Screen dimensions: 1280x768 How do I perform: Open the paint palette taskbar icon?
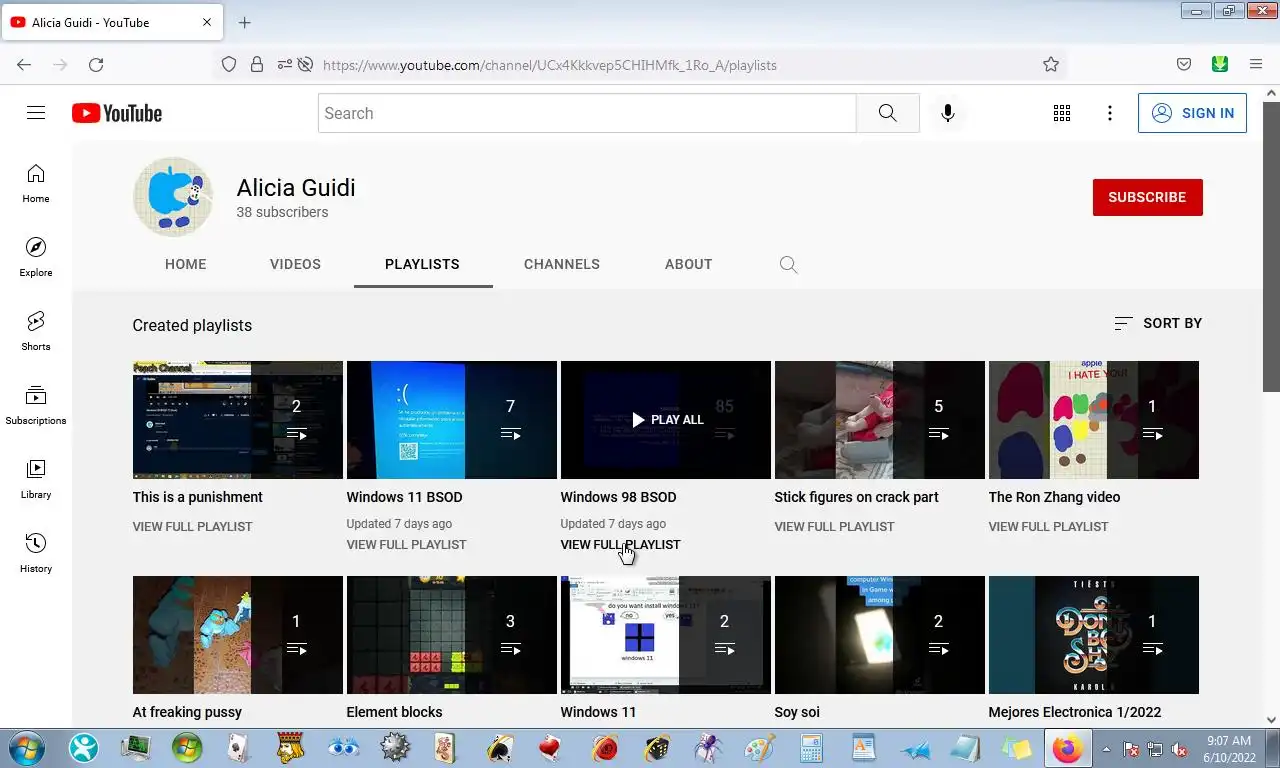tap(759, 747)
